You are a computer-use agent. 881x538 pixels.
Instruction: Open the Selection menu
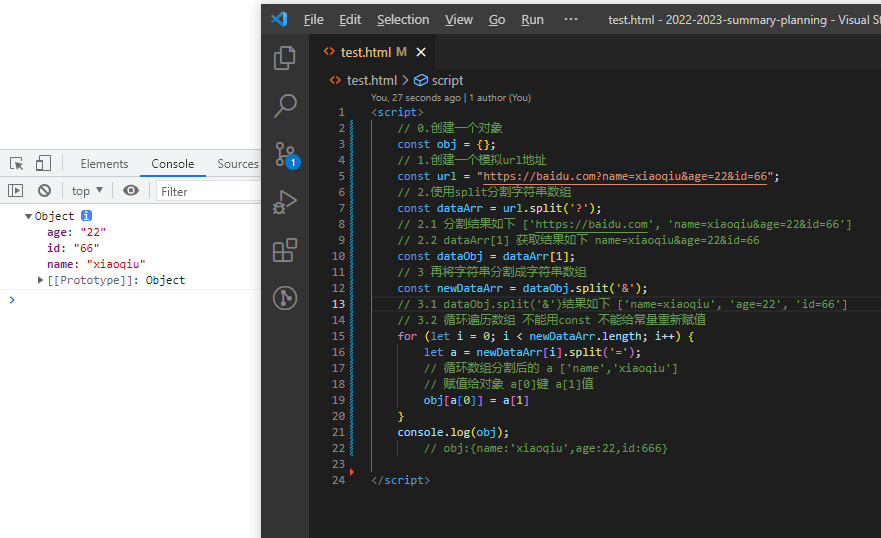402,19
